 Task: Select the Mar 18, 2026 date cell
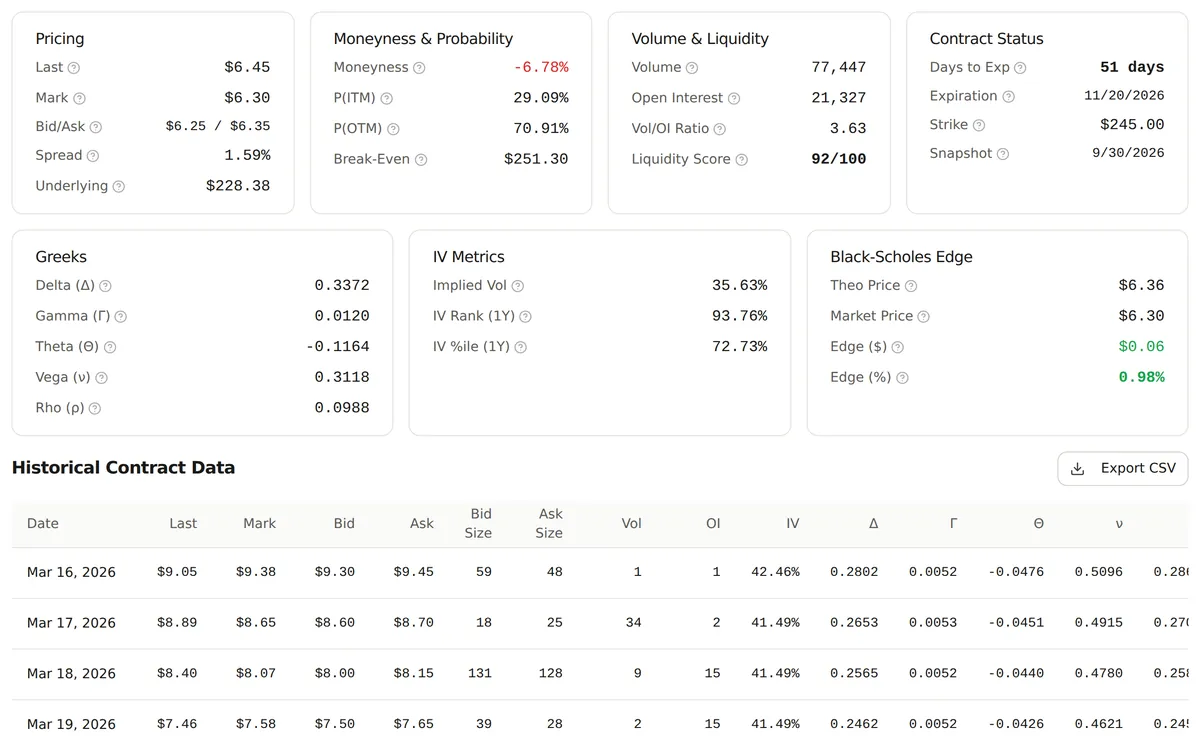[71, 673]
